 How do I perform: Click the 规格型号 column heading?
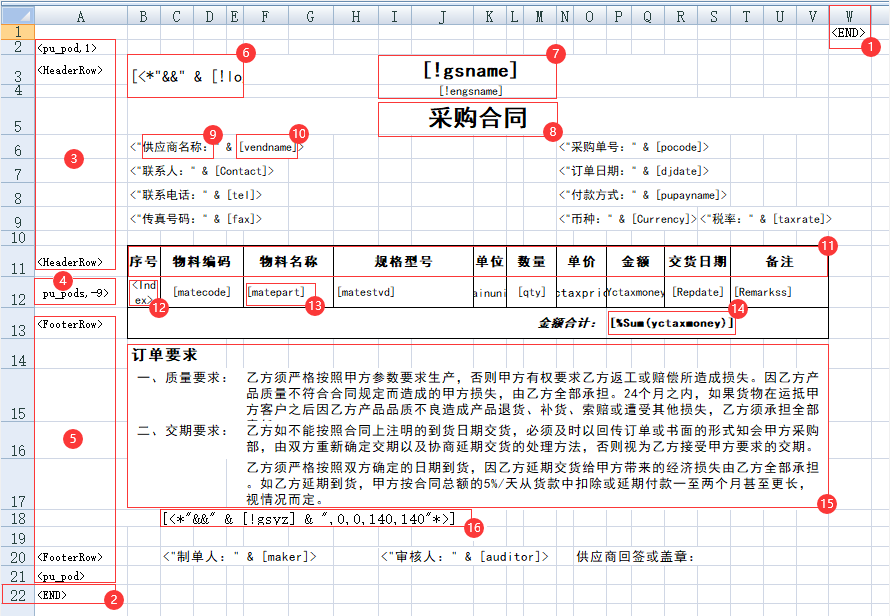click(404, 261)
